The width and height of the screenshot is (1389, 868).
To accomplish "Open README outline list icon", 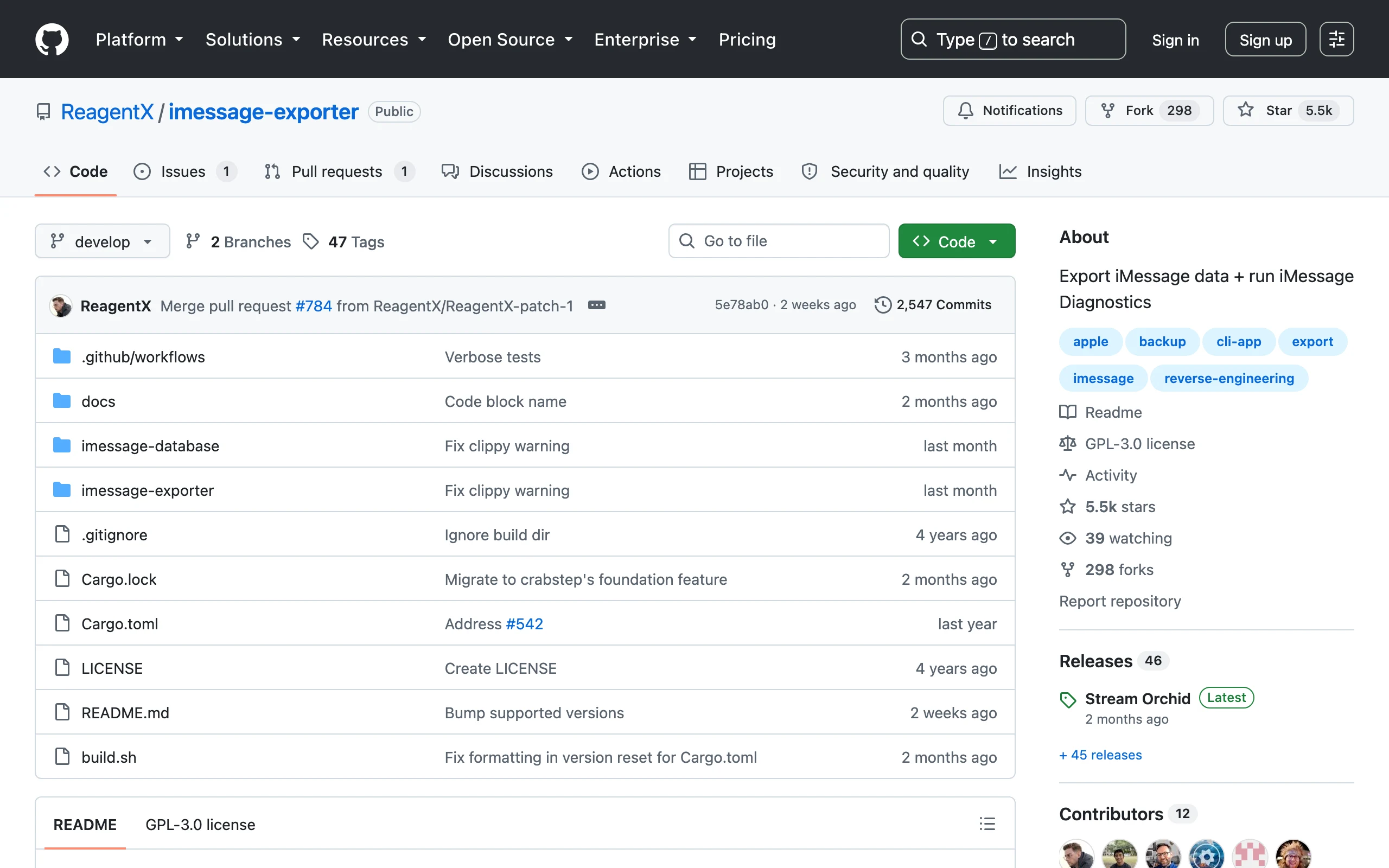I will (987, 824).
